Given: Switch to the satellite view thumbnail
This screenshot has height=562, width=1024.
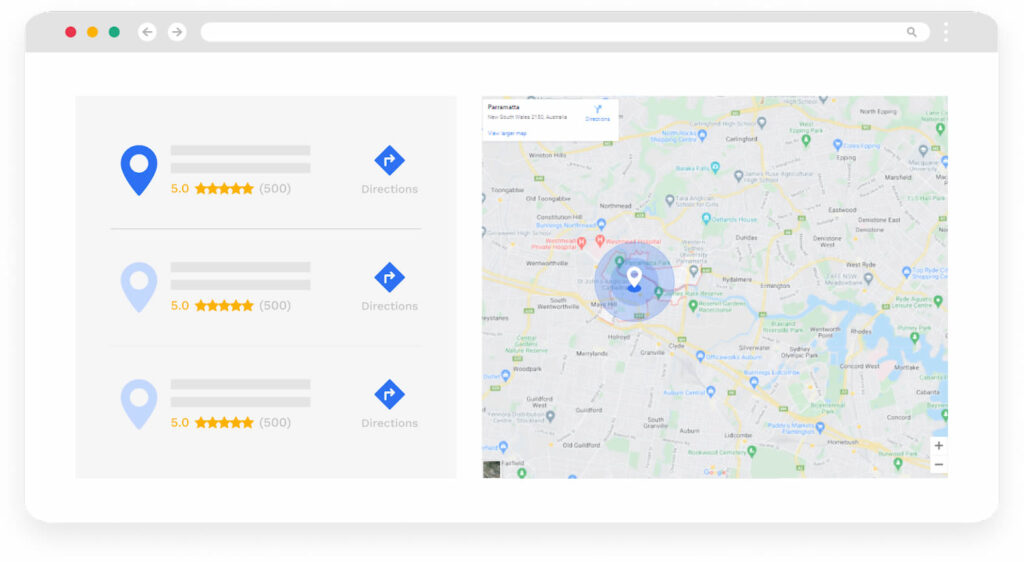Looking at the screenshot, I should (x=492, y=469).
